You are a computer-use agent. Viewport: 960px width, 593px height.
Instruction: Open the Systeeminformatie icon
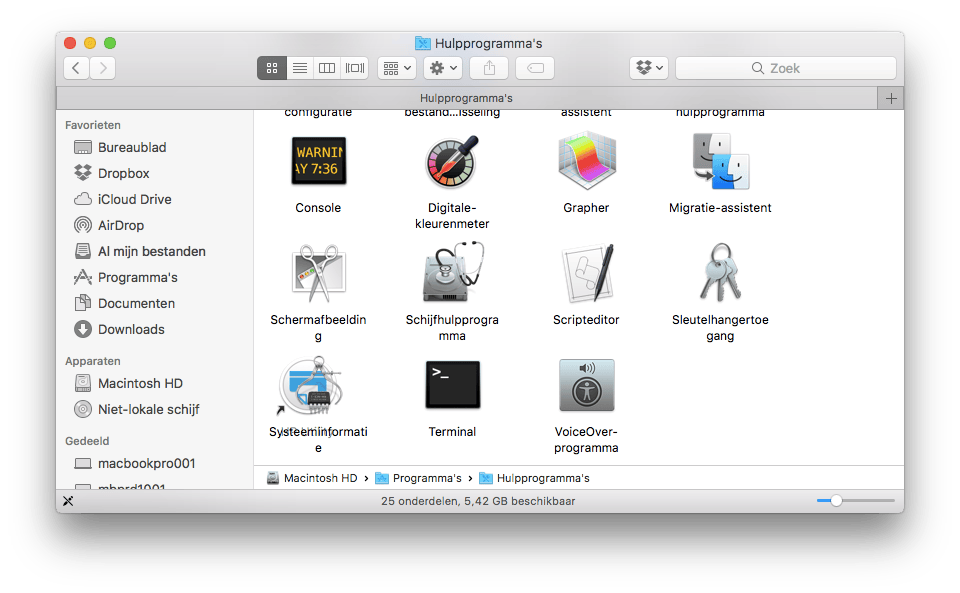click(311, 386)
